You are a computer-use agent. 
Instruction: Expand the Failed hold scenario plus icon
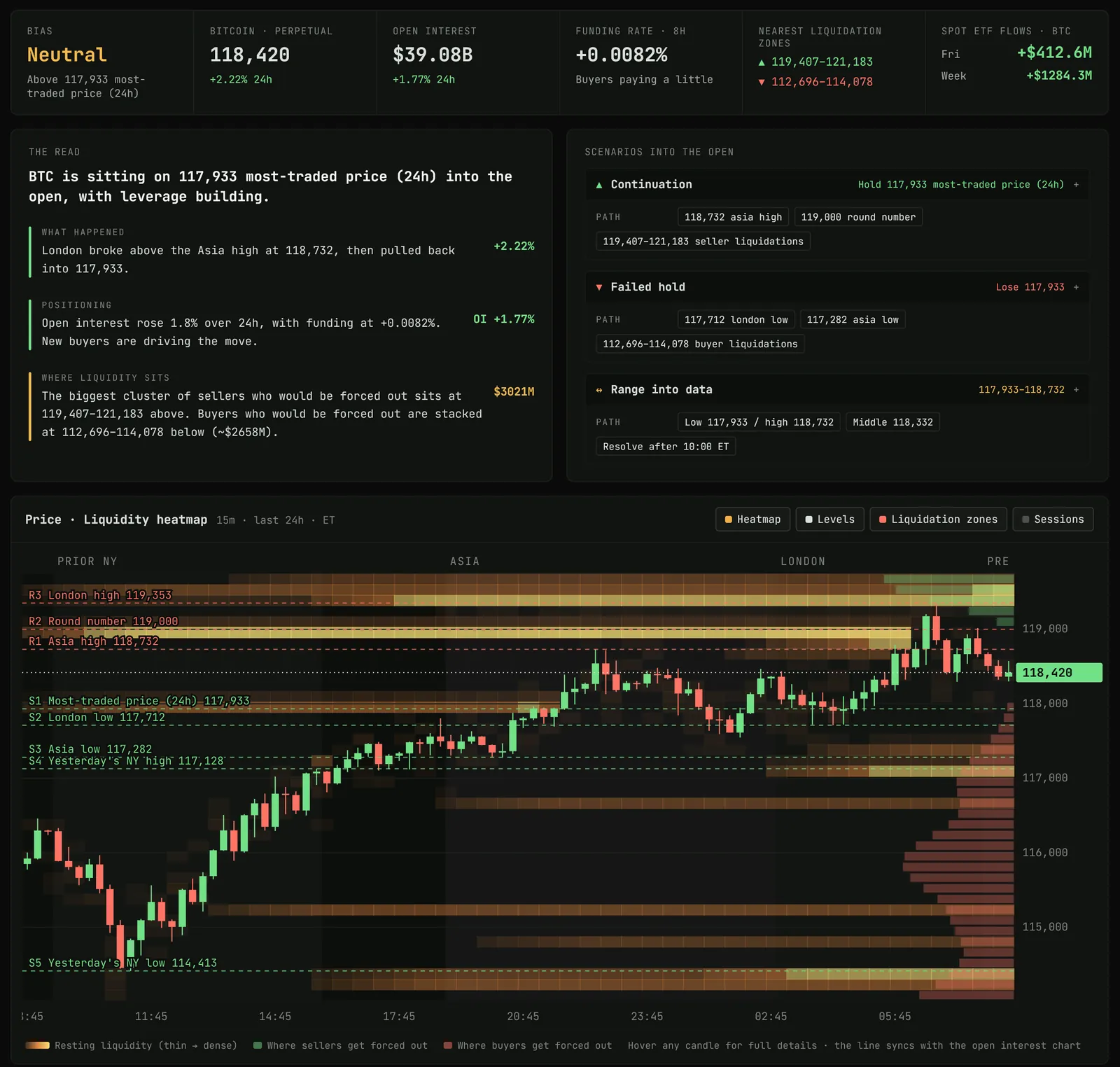[x=1076, y=287]
